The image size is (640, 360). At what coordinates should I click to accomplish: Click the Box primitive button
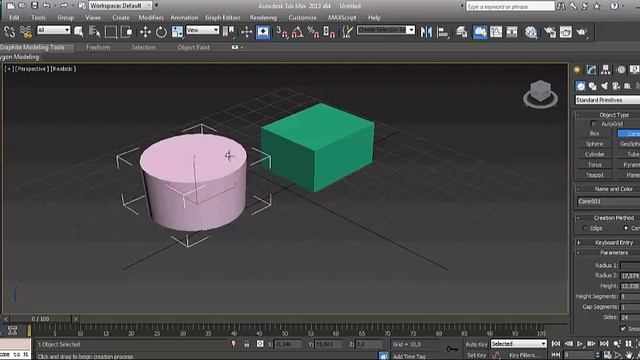pos(594,133)
